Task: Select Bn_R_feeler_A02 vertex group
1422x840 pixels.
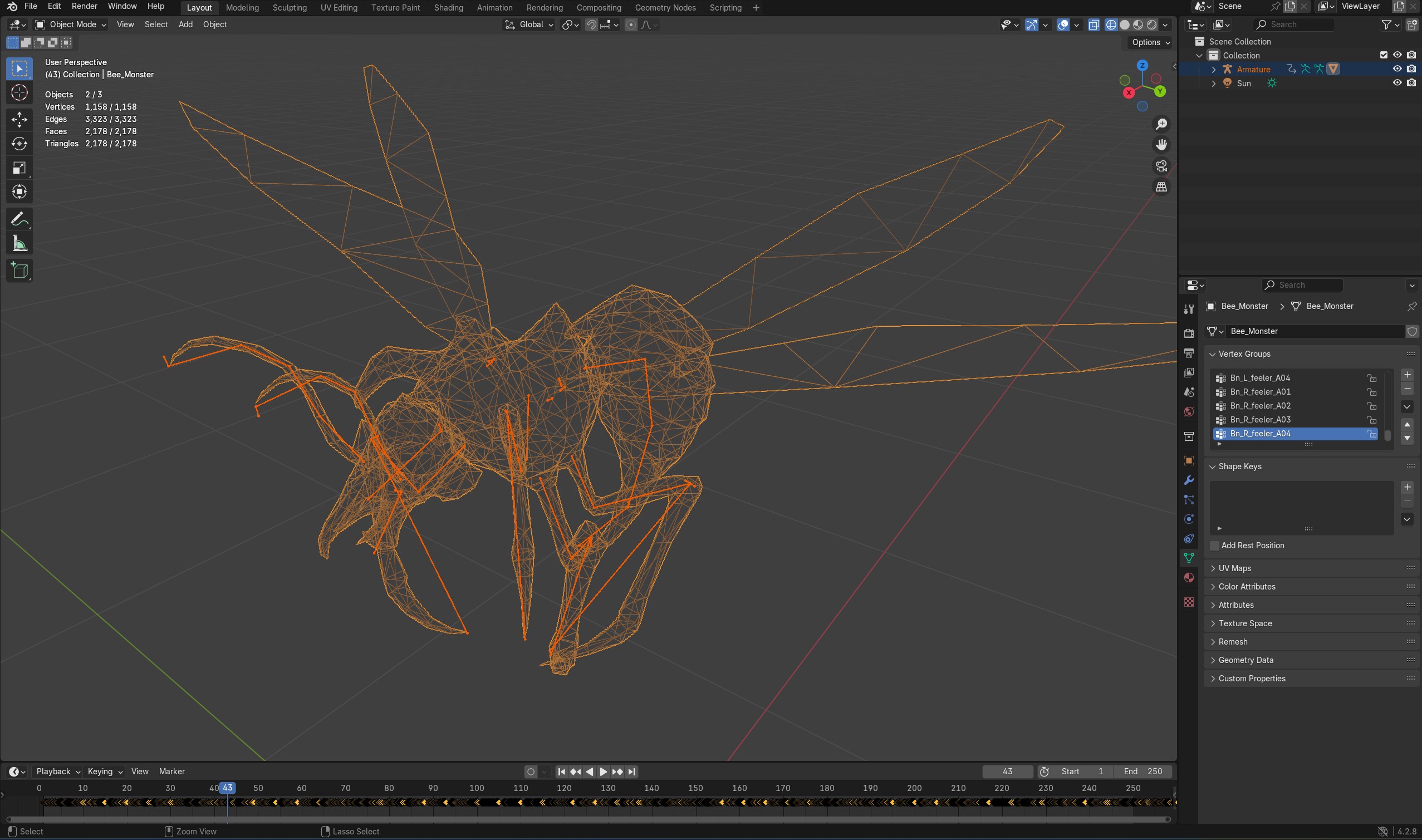Action: point(1259,406)
